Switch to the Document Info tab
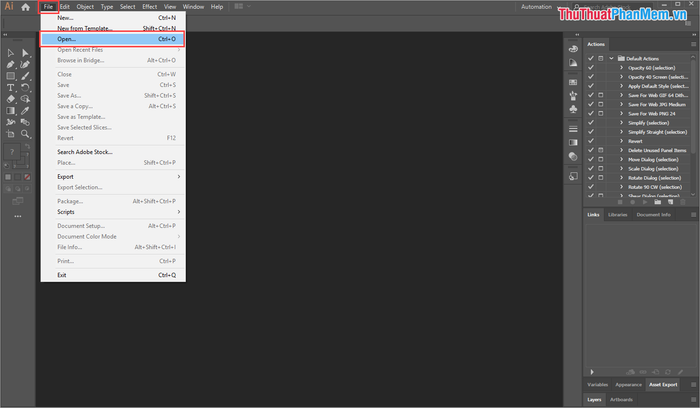Screen dimensions: 700x408 (x=653, y=215)
